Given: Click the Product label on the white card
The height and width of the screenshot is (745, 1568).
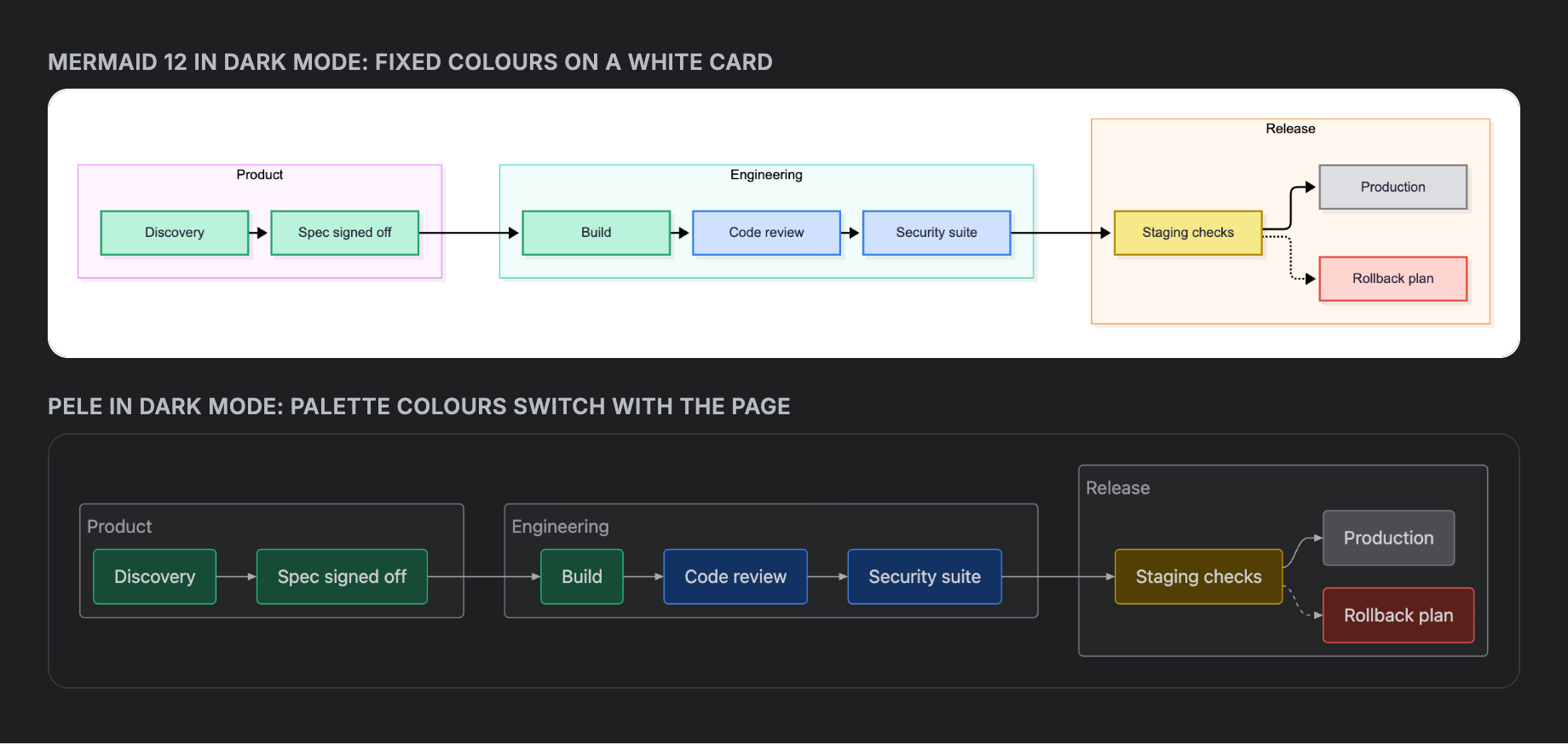Looking at the screenshot, I should point(260,175).
